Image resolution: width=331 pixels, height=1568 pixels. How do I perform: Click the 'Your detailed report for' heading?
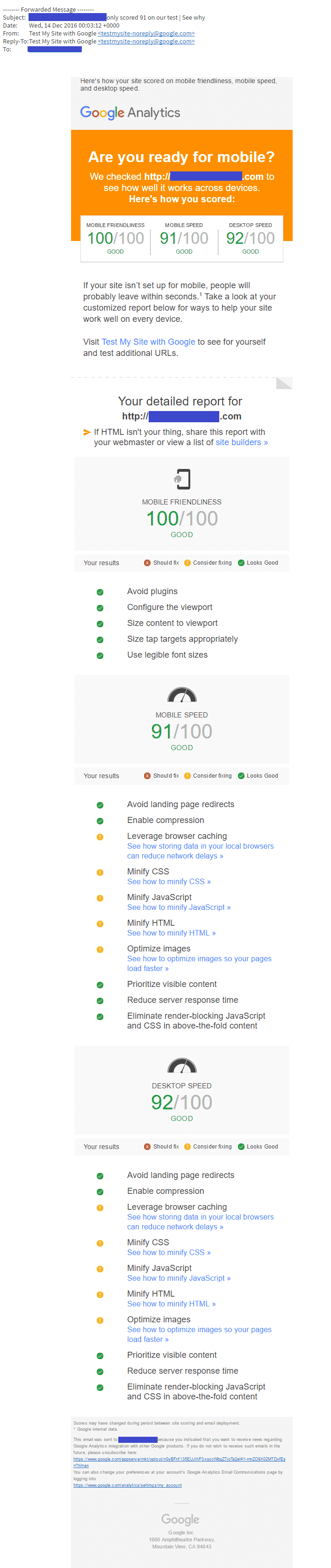point(180,401)
